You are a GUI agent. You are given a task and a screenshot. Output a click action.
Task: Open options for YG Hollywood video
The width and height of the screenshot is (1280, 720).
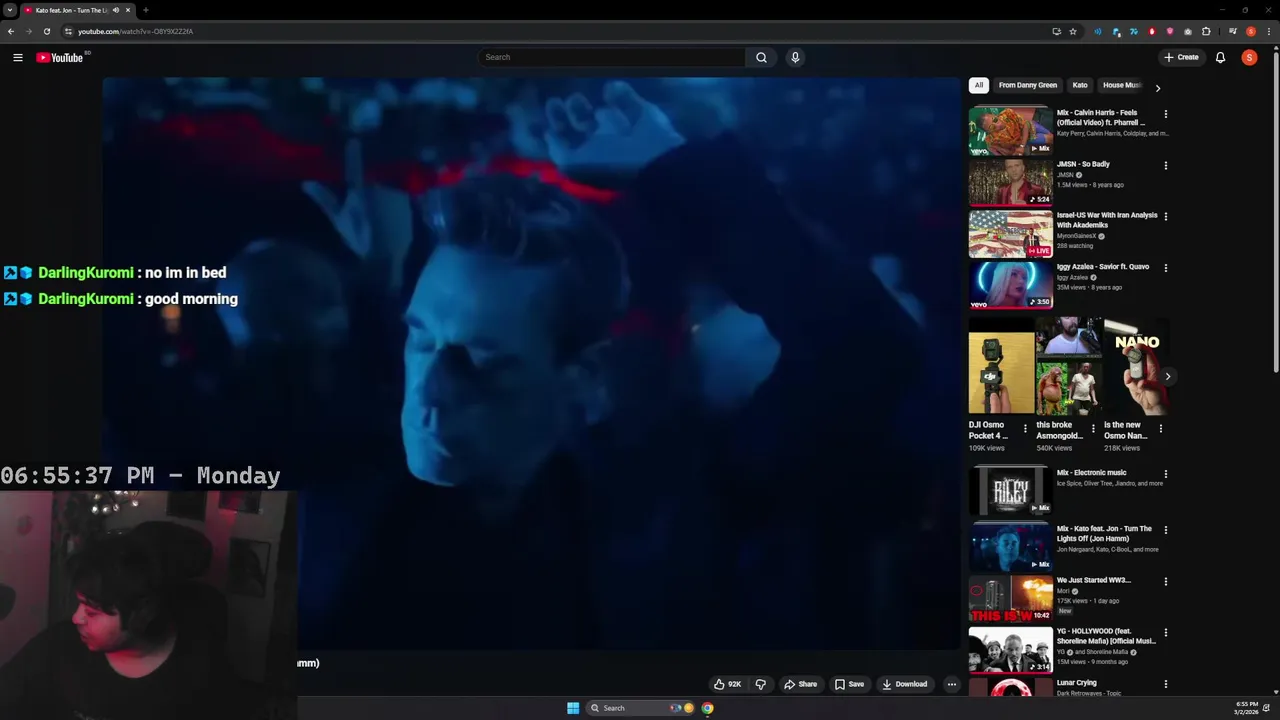click(x=1165, y=633)
